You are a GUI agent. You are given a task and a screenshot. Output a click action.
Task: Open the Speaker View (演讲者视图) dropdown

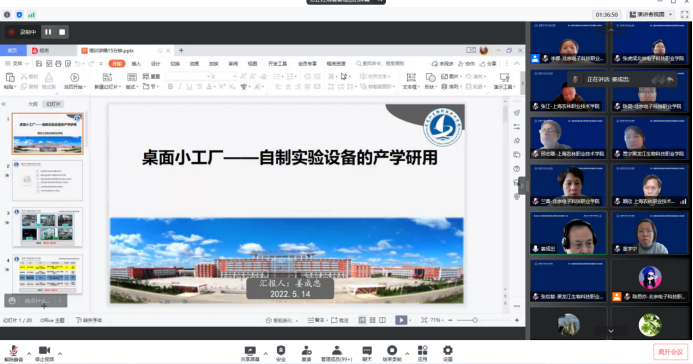[x=651, y=15]
